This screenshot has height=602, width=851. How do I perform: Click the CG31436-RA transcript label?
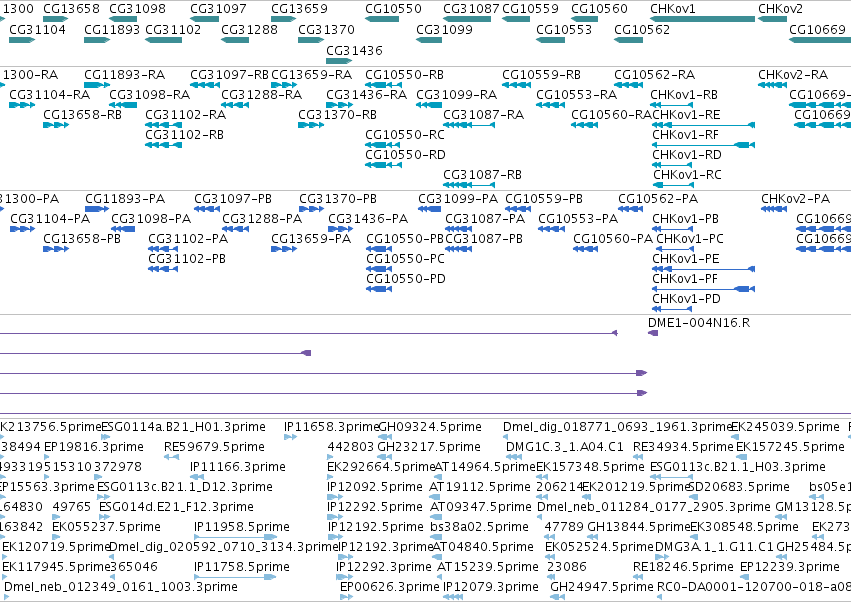click(x=366, y=94)
